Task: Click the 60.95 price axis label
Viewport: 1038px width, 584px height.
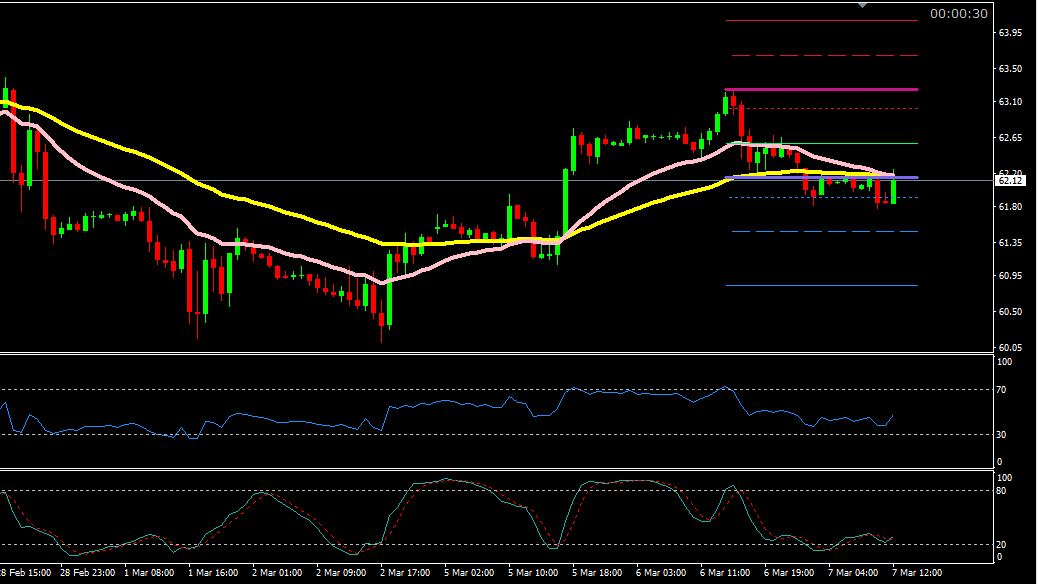Action: (x=1010, y=275)
